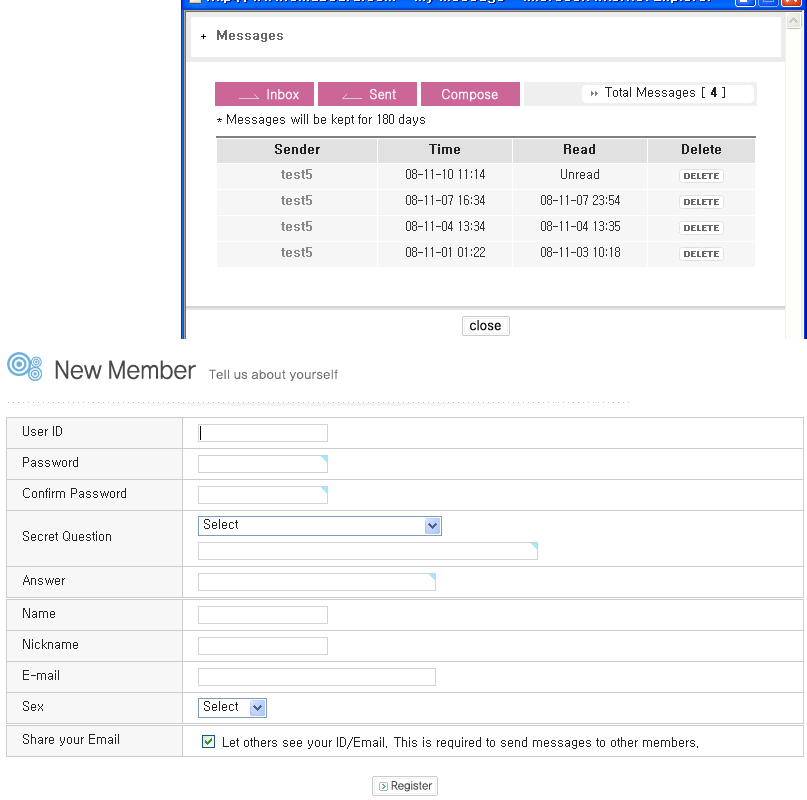Open the Inbox tab
The image size is (807, 800).
coord(264,94)
